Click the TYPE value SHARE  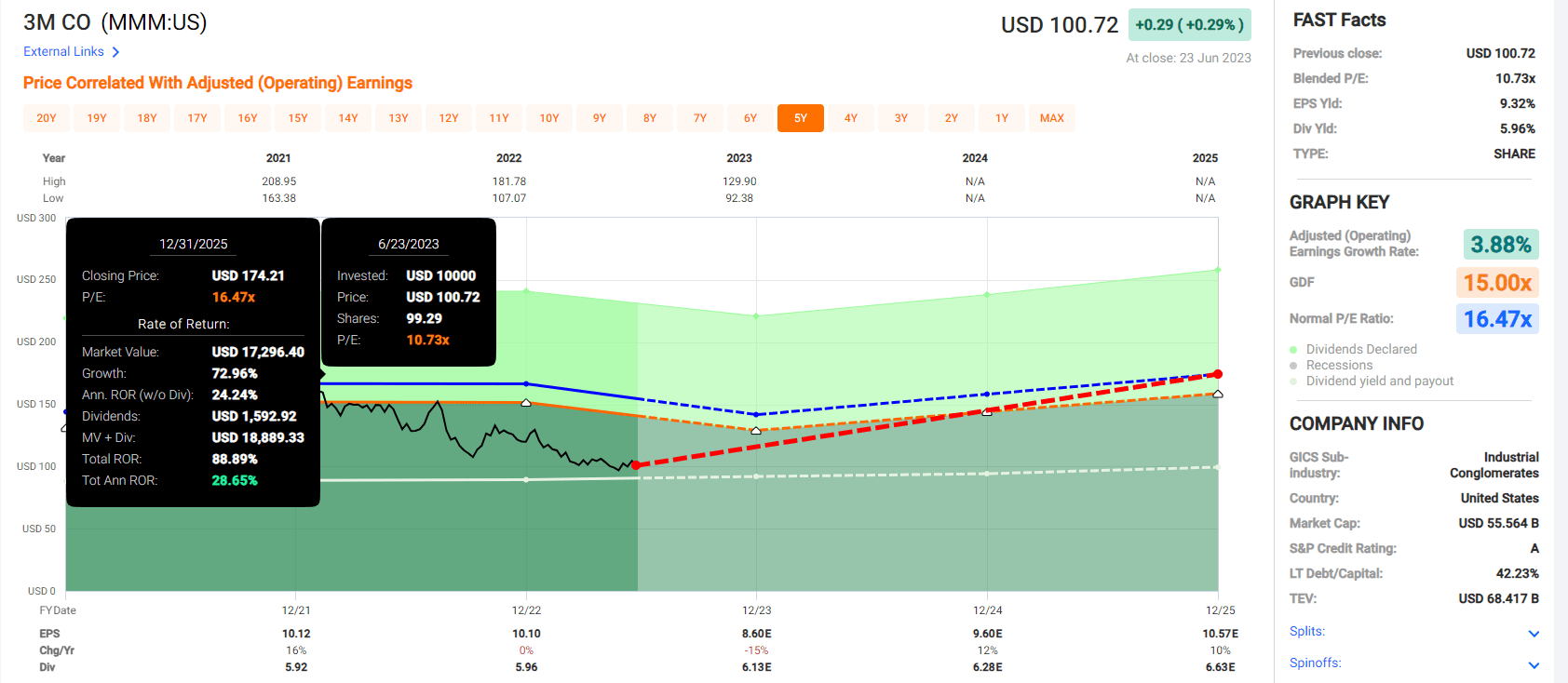(x=1515, y=154)
